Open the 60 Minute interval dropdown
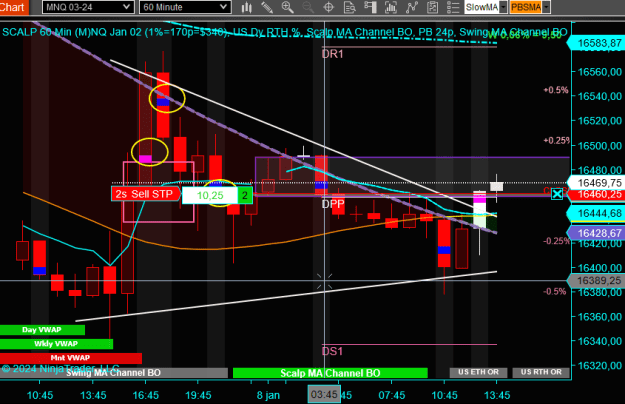 (185, 7)
